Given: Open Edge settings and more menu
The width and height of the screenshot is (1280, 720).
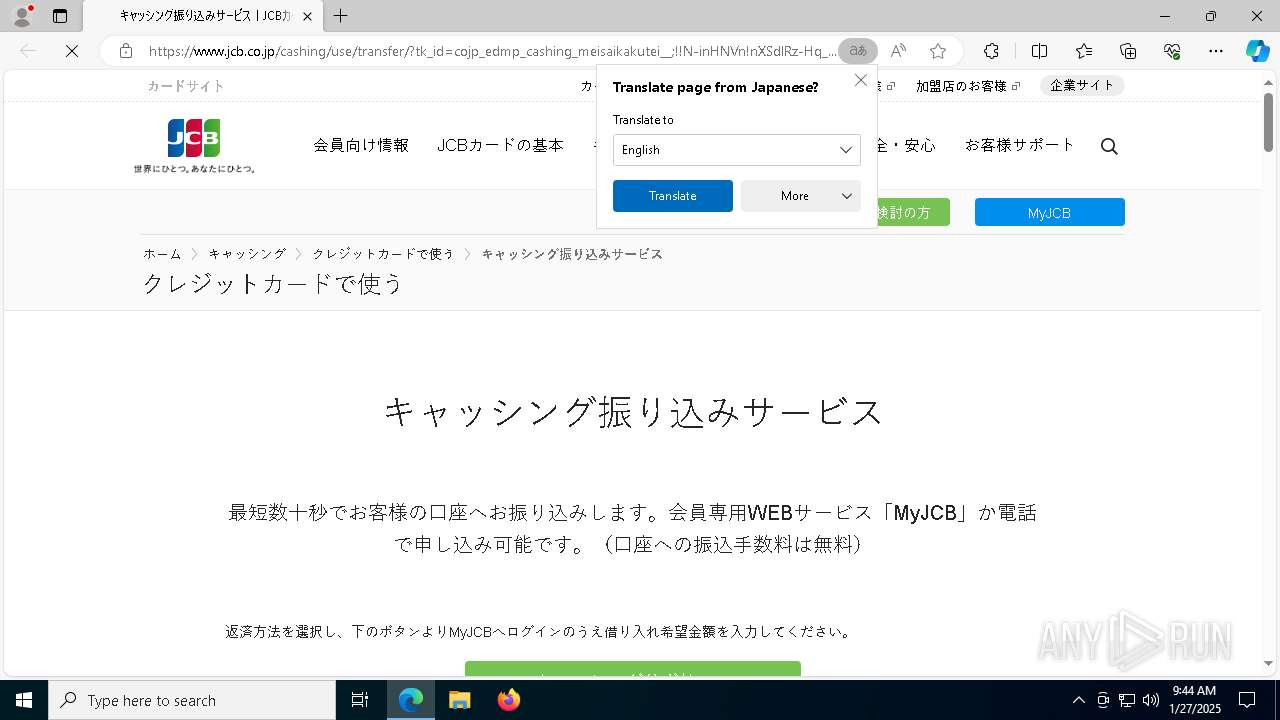Looking at the screenshot, I should (1216, 51).
